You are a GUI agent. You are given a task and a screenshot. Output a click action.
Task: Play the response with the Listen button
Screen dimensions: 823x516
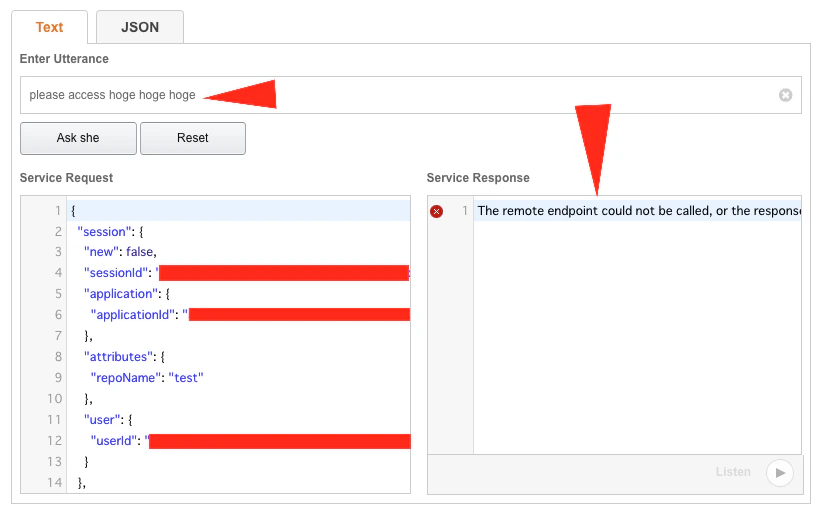779,472
